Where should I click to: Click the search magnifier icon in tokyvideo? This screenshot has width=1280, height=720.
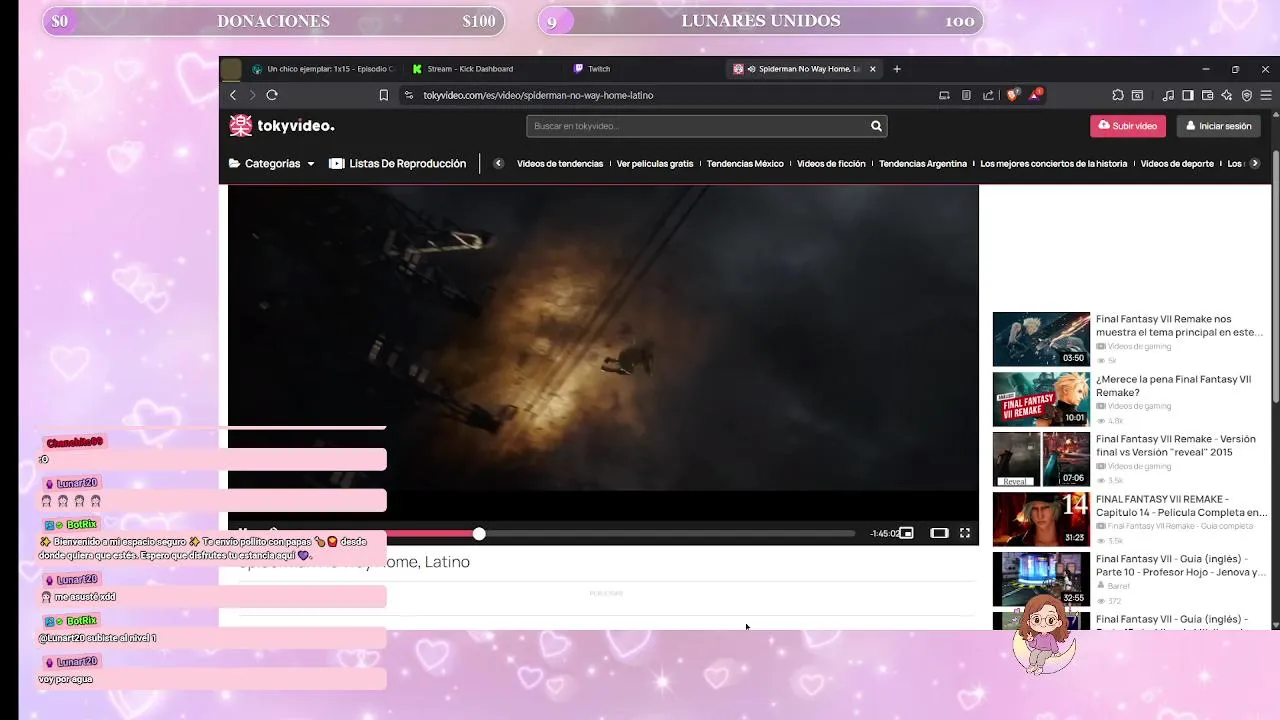tap(876, 126)
